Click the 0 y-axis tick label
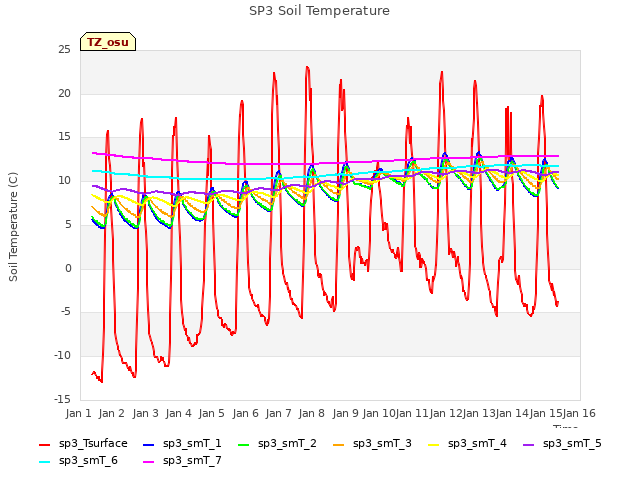This screenshot has height=480, width=640. pyautogui.click(x=68, y=268)
